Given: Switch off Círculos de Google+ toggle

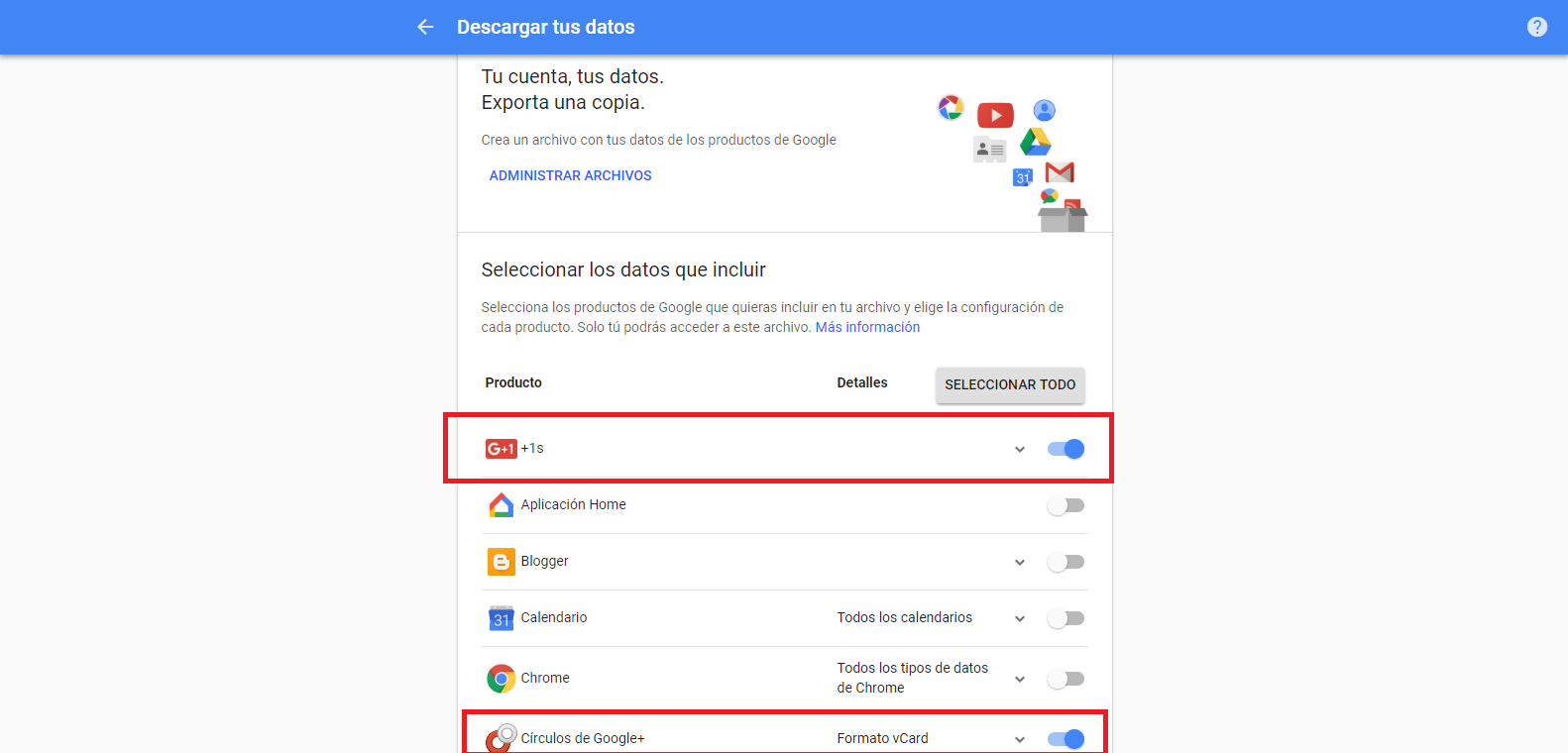Looking at the screenshot, I should point(1066,739).
